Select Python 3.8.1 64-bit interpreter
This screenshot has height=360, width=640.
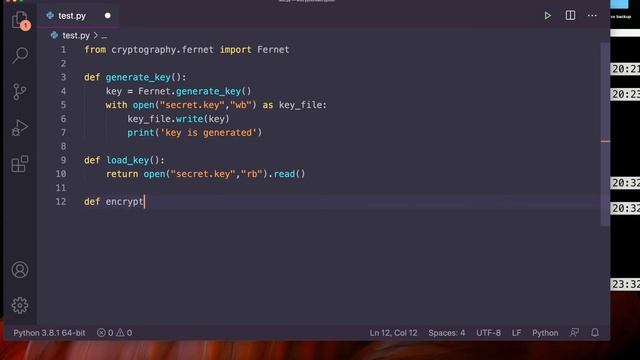49,333
